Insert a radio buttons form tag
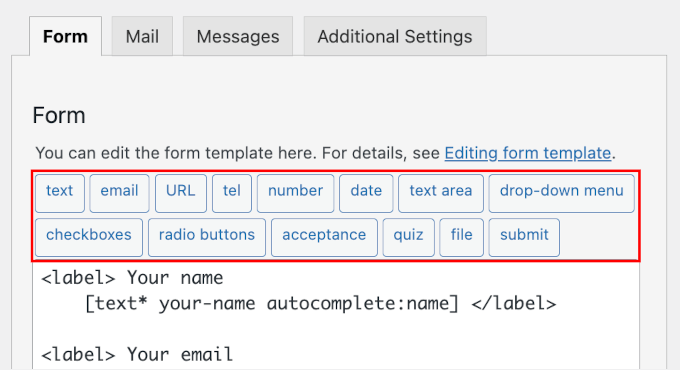Viewport: 680px width, 370px height. coord(207,238)
